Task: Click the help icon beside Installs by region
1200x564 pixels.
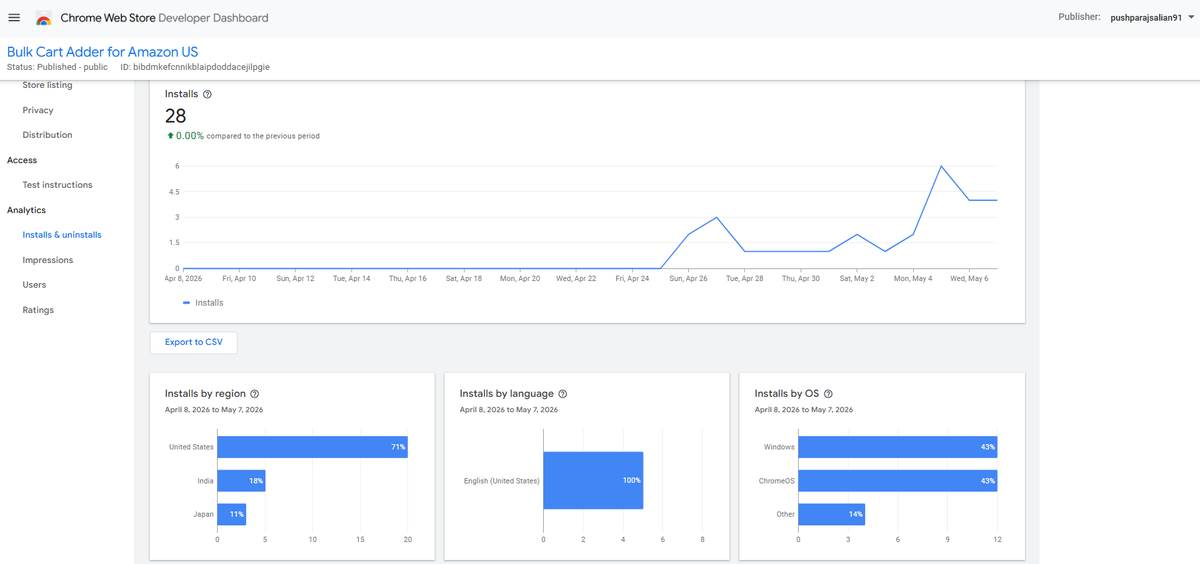Action: [x=254, y=394]
